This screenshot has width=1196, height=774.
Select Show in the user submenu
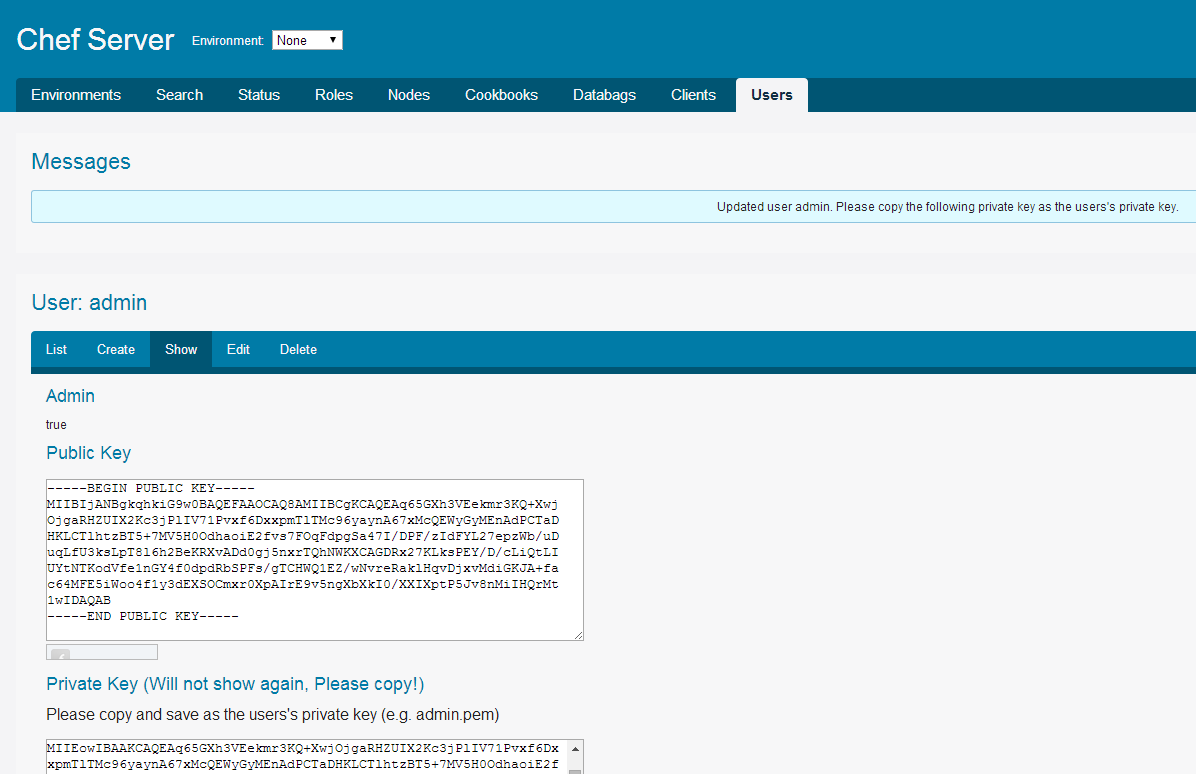coord(181,349)
